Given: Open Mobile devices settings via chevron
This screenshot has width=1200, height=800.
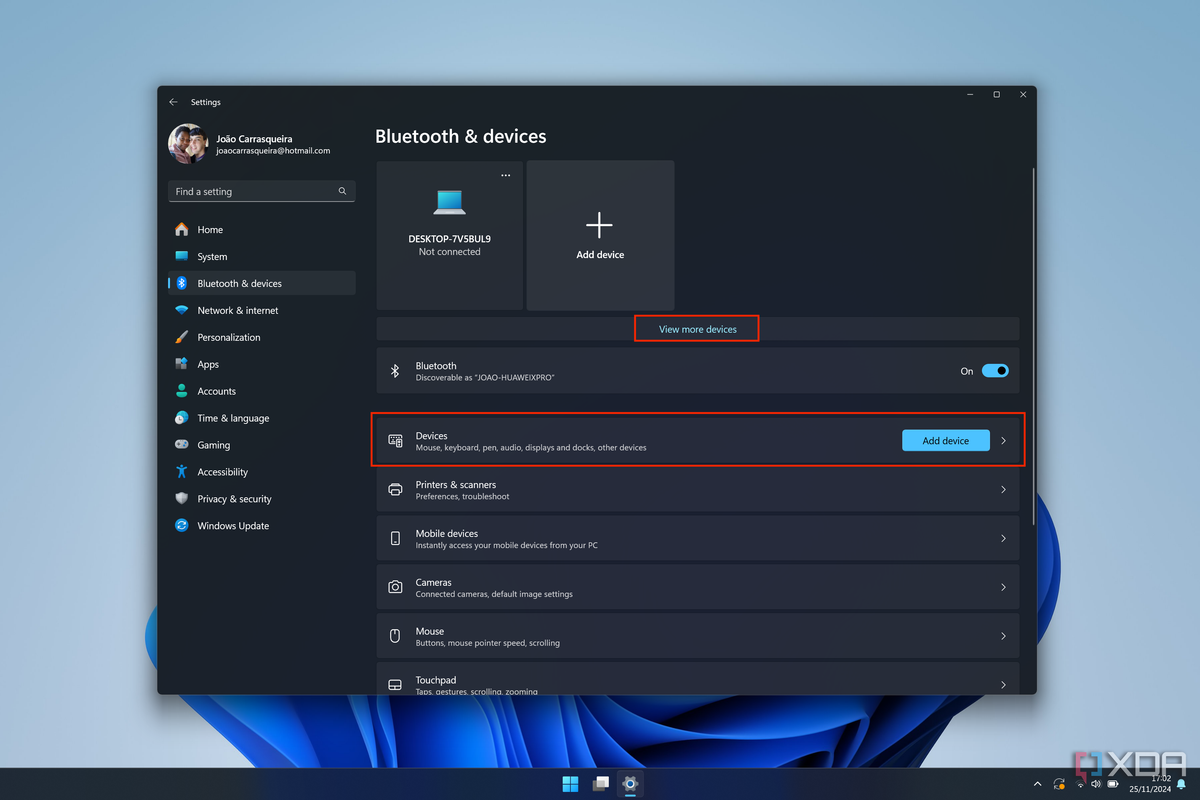Looking at the screenshot, I should coord(1003,538).
